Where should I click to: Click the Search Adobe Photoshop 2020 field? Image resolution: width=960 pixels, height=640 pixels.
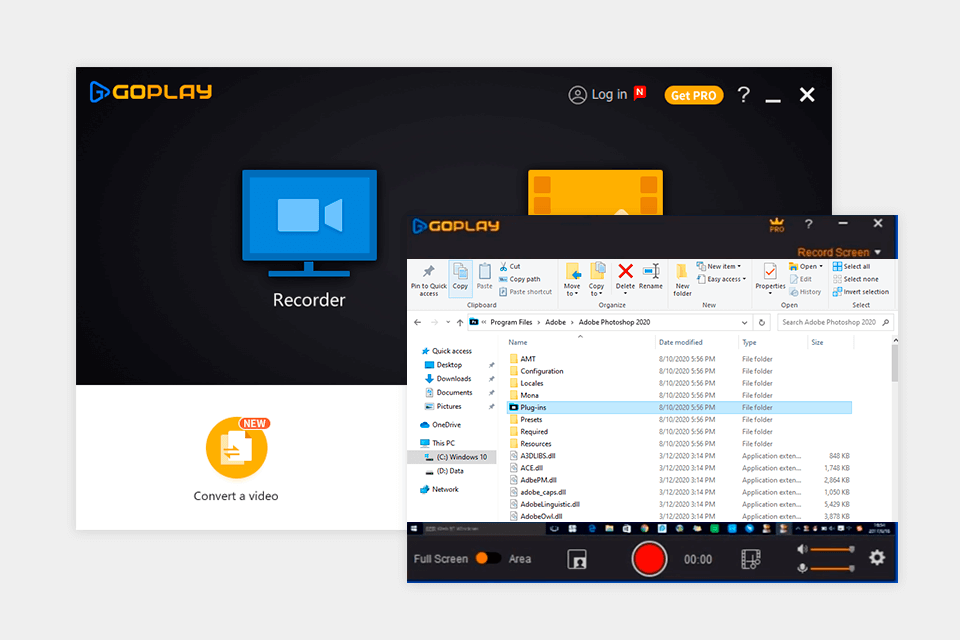click(835, 322)
